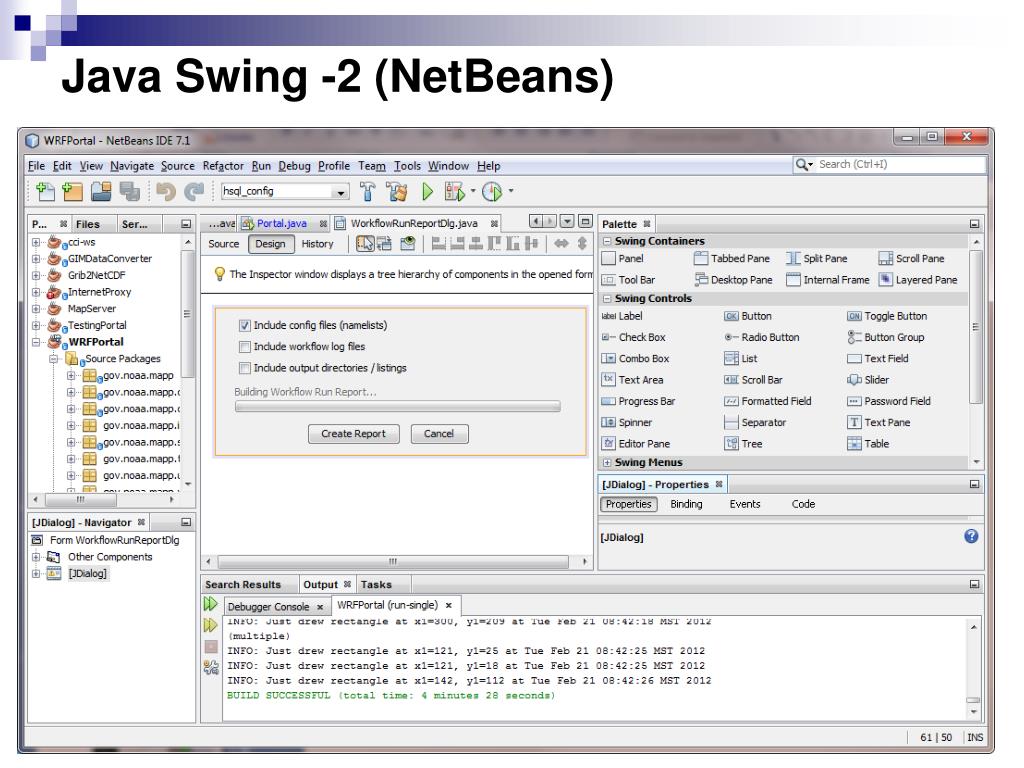This screenshot has height=768, width=1024.
Task: Click the Profile Project clock icon
Action: point(492,191)
